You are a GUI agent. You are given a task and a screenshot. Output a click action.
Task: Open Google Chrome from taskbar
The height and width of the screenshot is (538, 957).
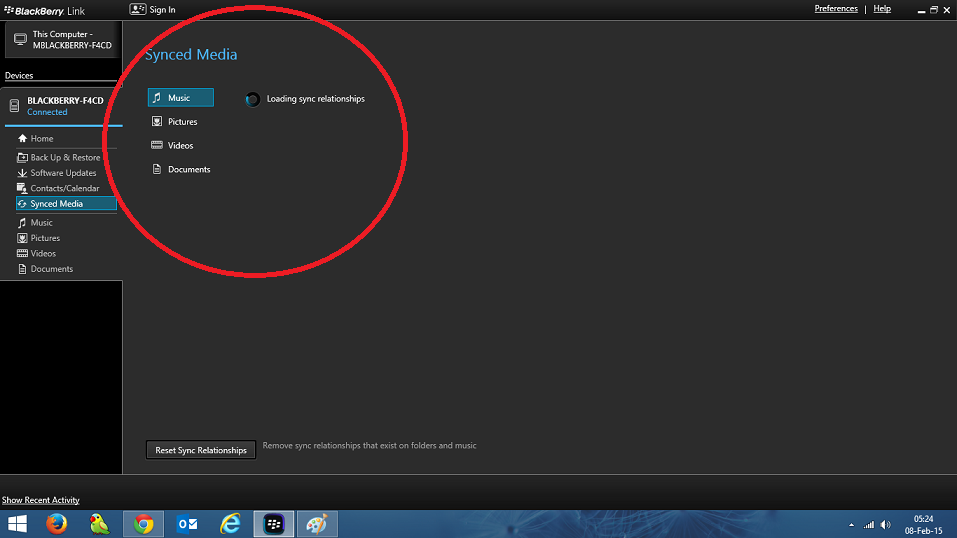pyautogui.click(x=143, y=524)
